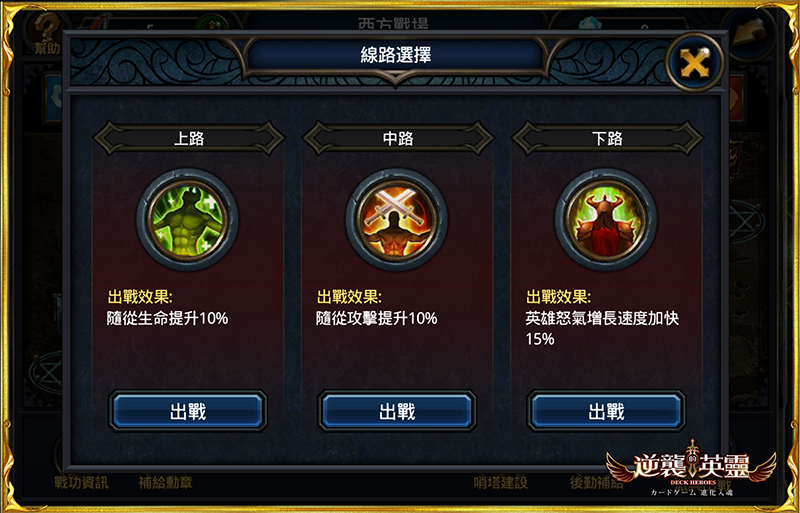
Task: Click the horned hero rage icon for 下路
Action: pos(606,219)
